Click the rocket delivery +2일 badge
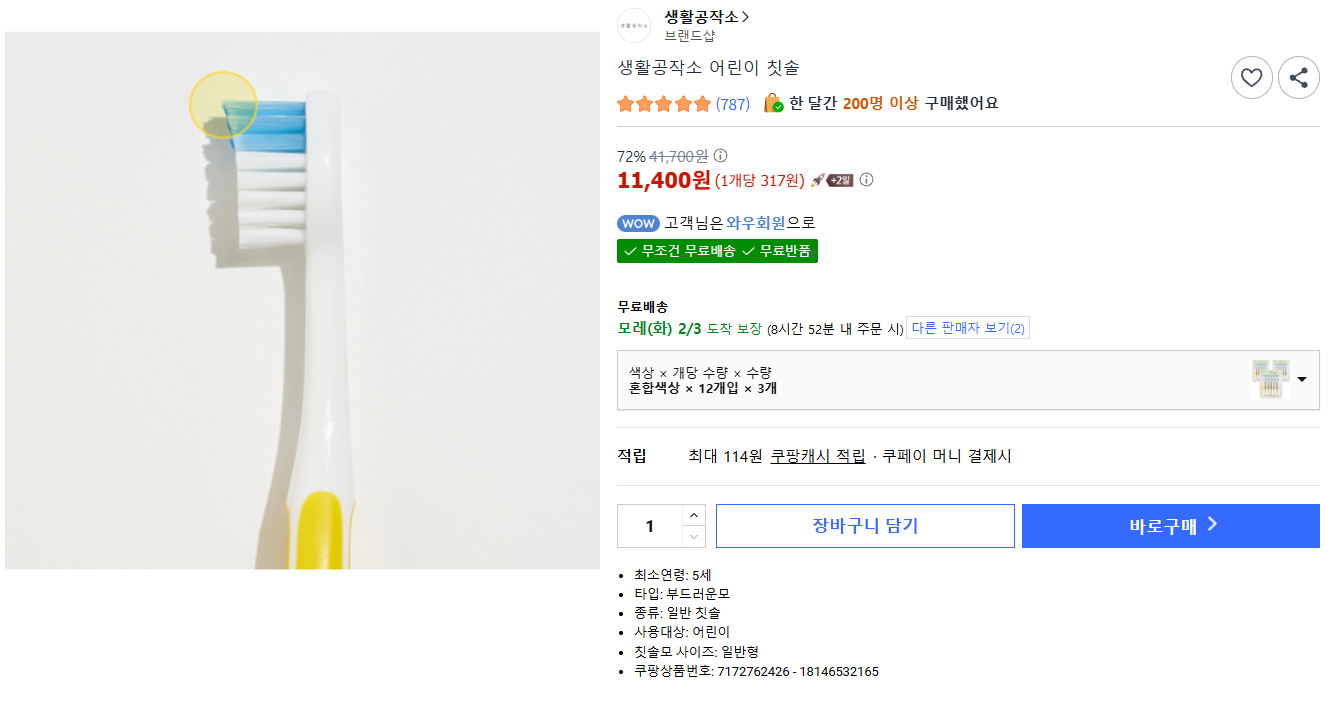 point(832,180)
